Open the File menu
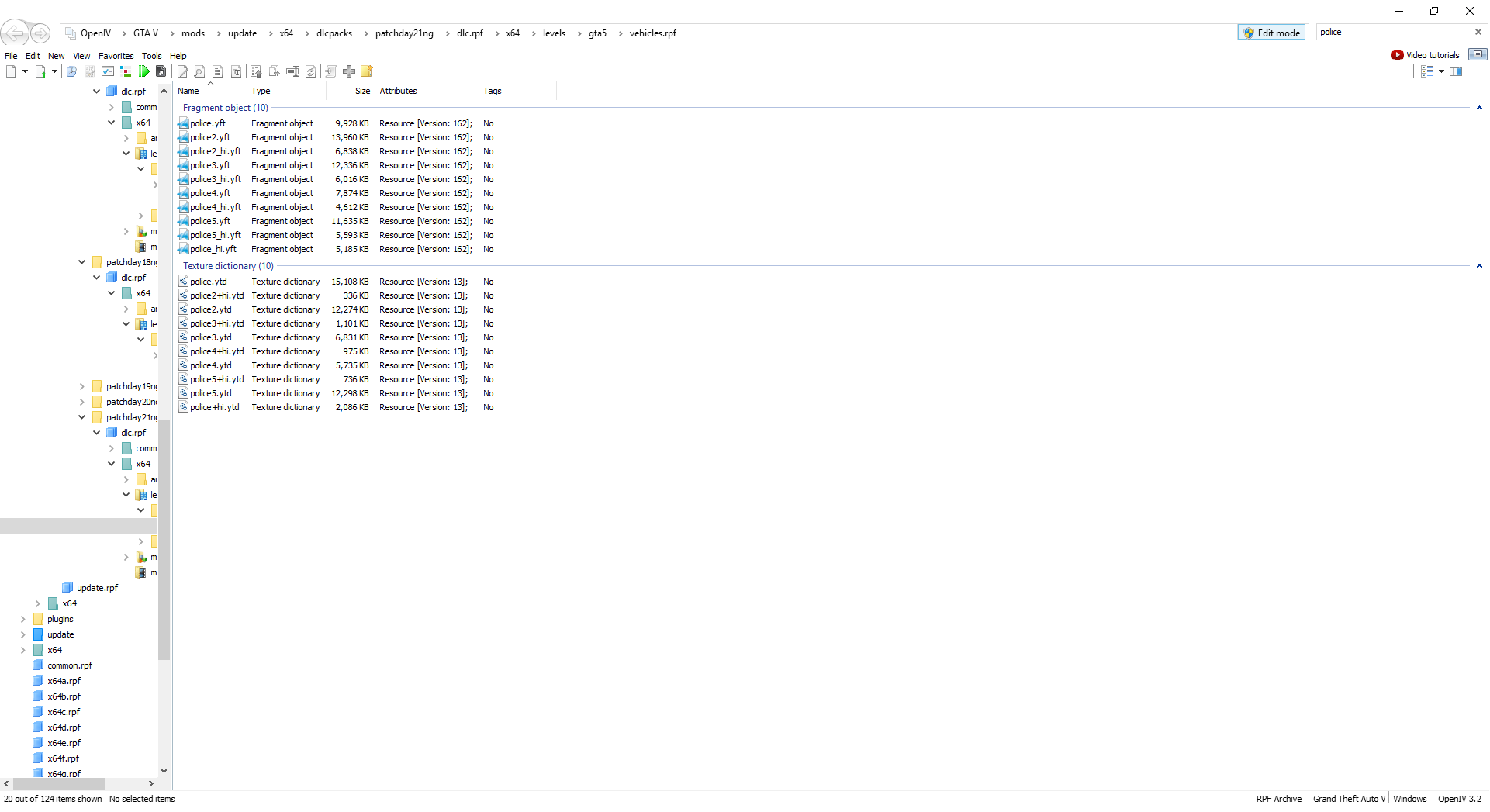 11,56
